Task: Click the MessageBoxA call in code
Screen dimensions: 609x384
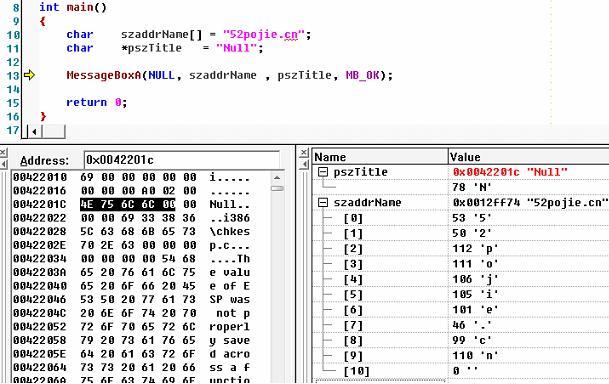Action: (x=103, y=75)
